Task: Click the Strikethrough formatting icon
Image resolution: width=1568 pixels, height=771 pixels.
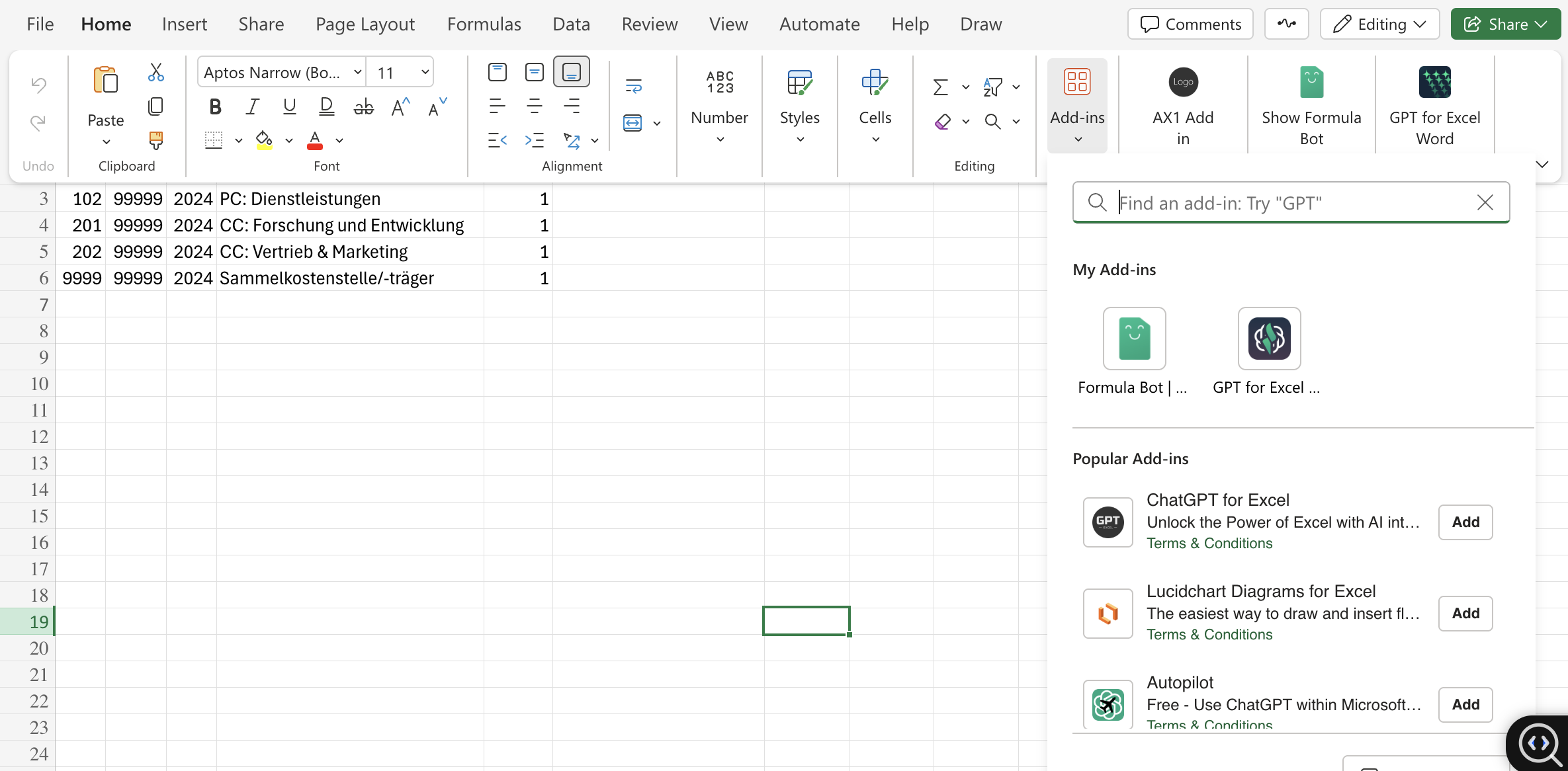Action: pos(363,106)
